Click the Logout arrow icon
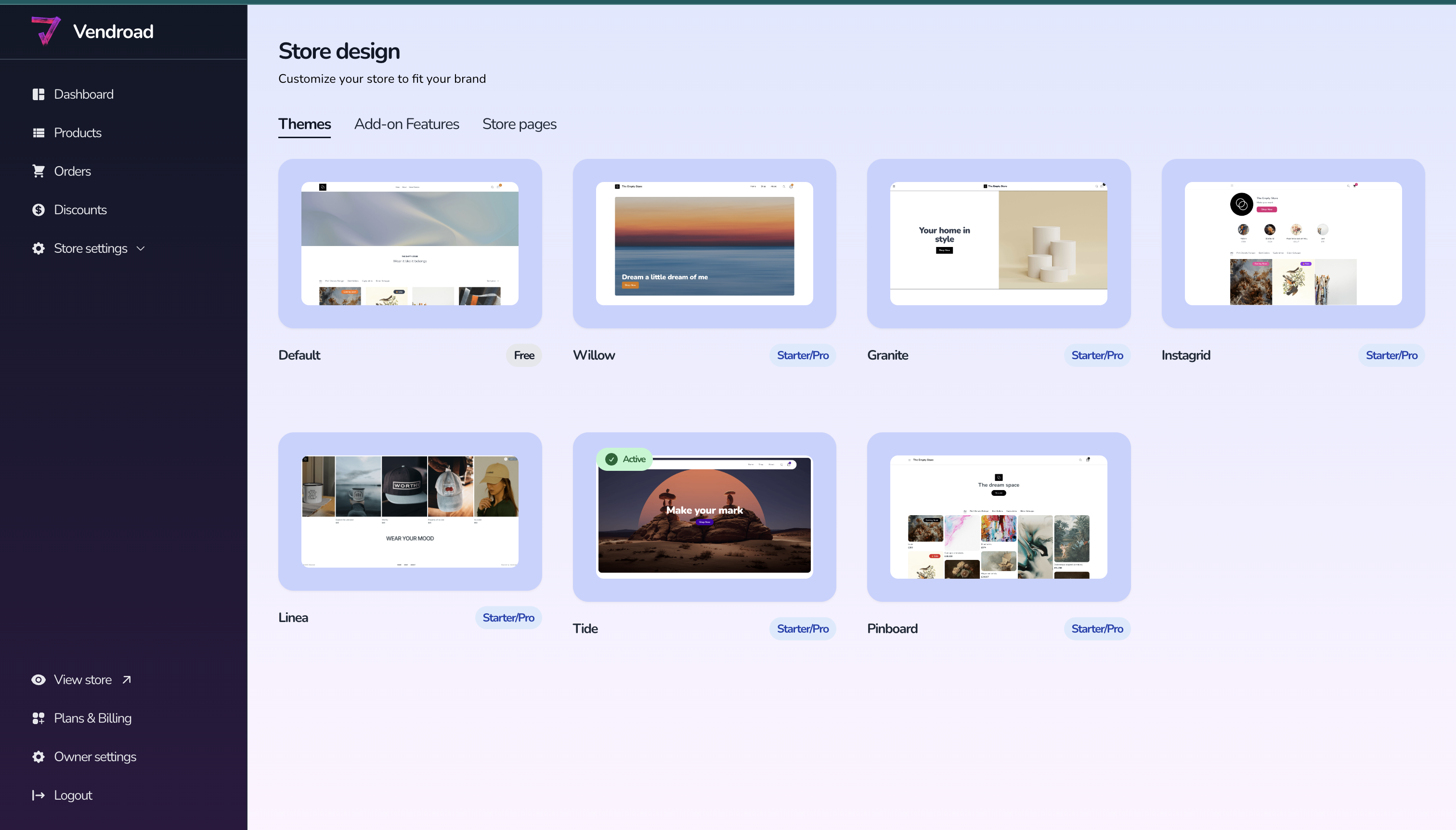This screenshot has width=1456, height=830. click(38, 795)
